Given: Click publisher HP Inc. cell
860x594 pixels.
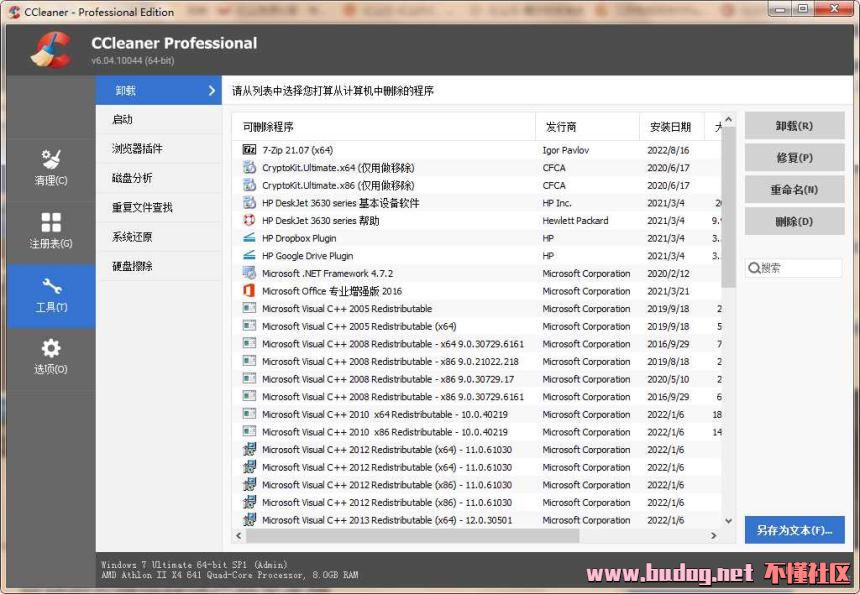Looking at the screenshot, I should point(557,202).
